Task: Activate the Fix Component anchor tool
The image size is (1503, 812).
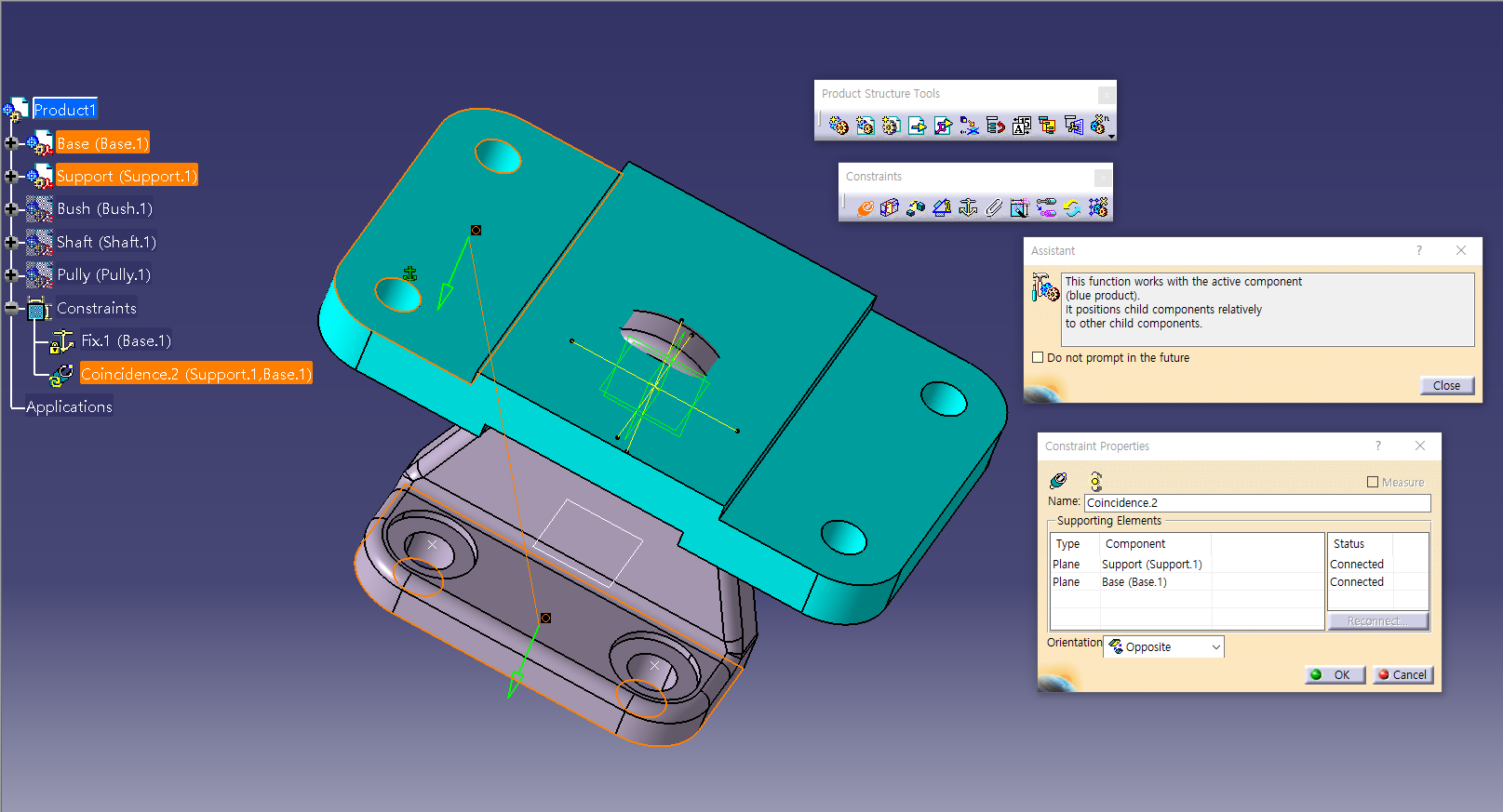Action: click(968, 207)
